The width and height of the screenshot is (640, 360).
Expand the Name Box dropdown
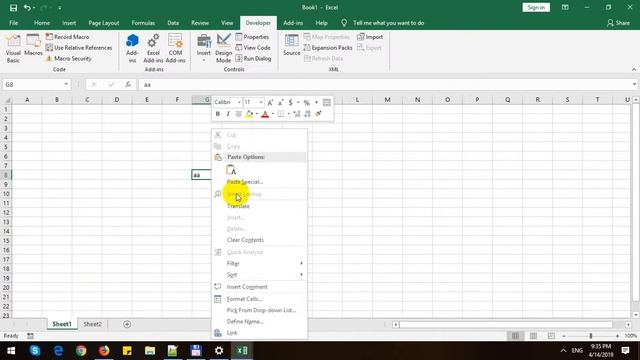(66, 84)
